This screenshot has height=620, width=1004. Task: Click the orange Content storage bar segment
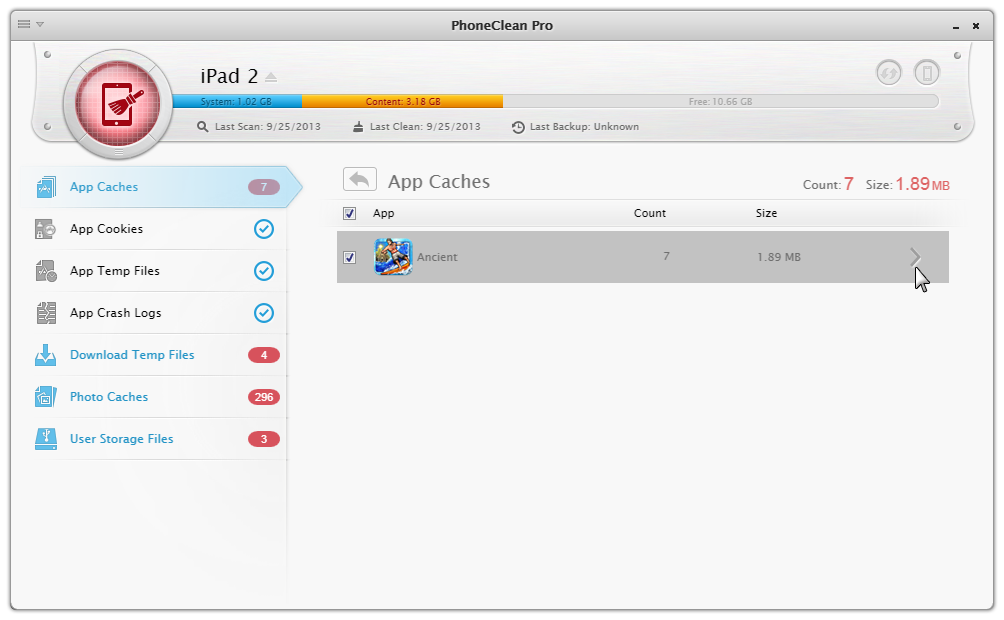pyautogui.click(x=402, y=102)
